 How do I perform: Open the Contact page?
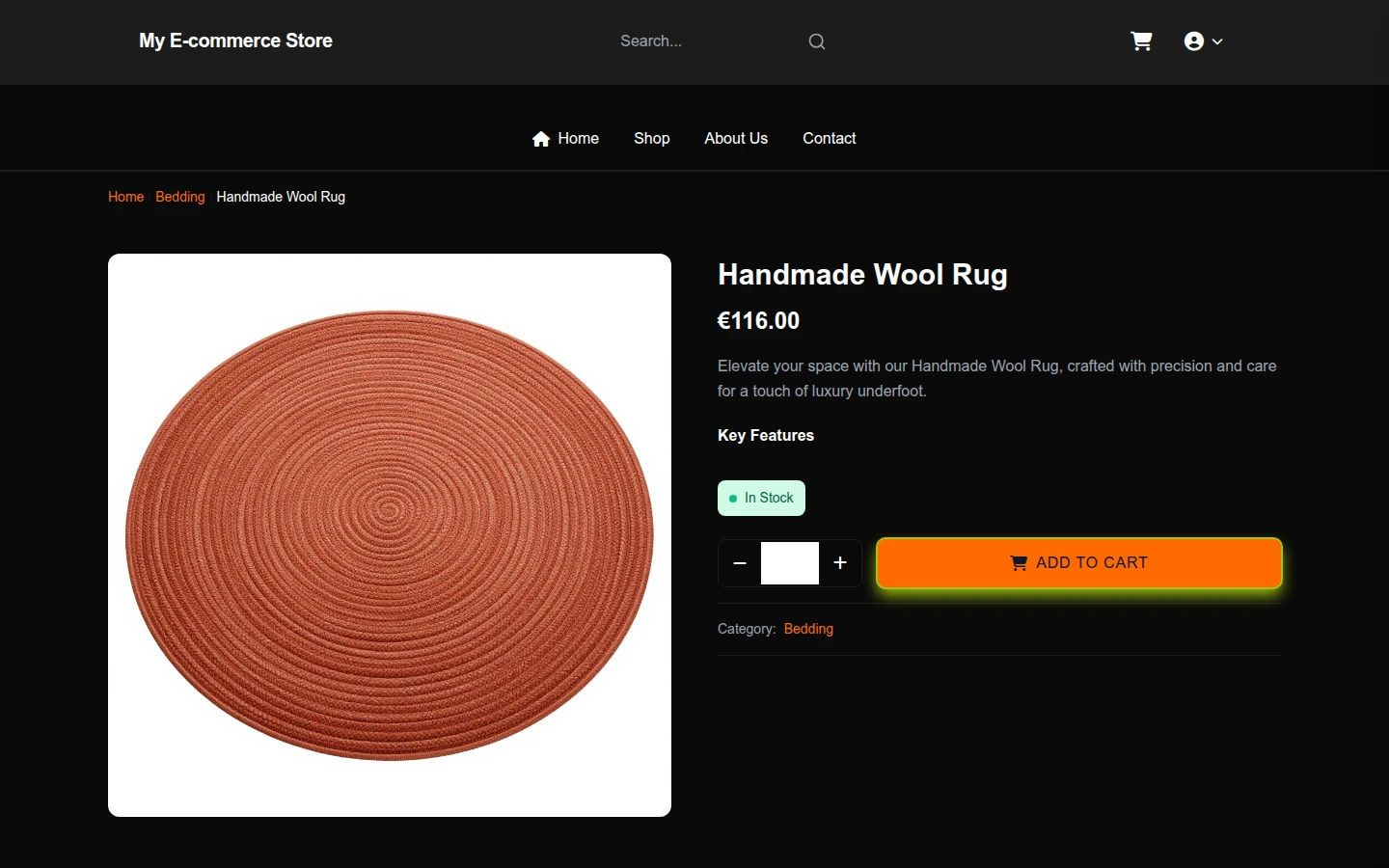click(830, 139)
